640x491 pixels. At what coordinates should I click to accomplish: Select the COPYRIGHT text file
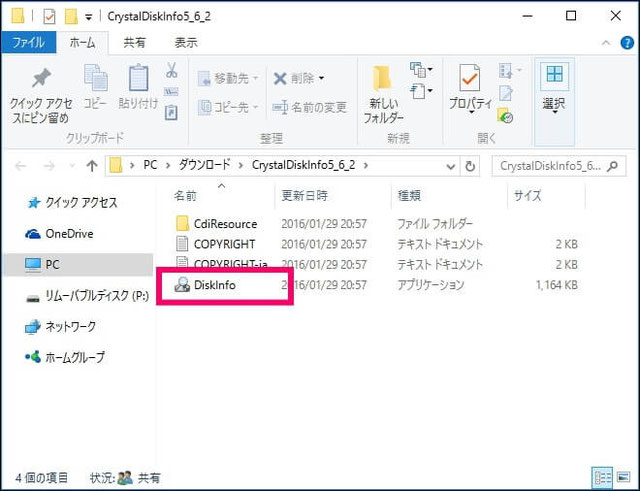coord(215,244)
